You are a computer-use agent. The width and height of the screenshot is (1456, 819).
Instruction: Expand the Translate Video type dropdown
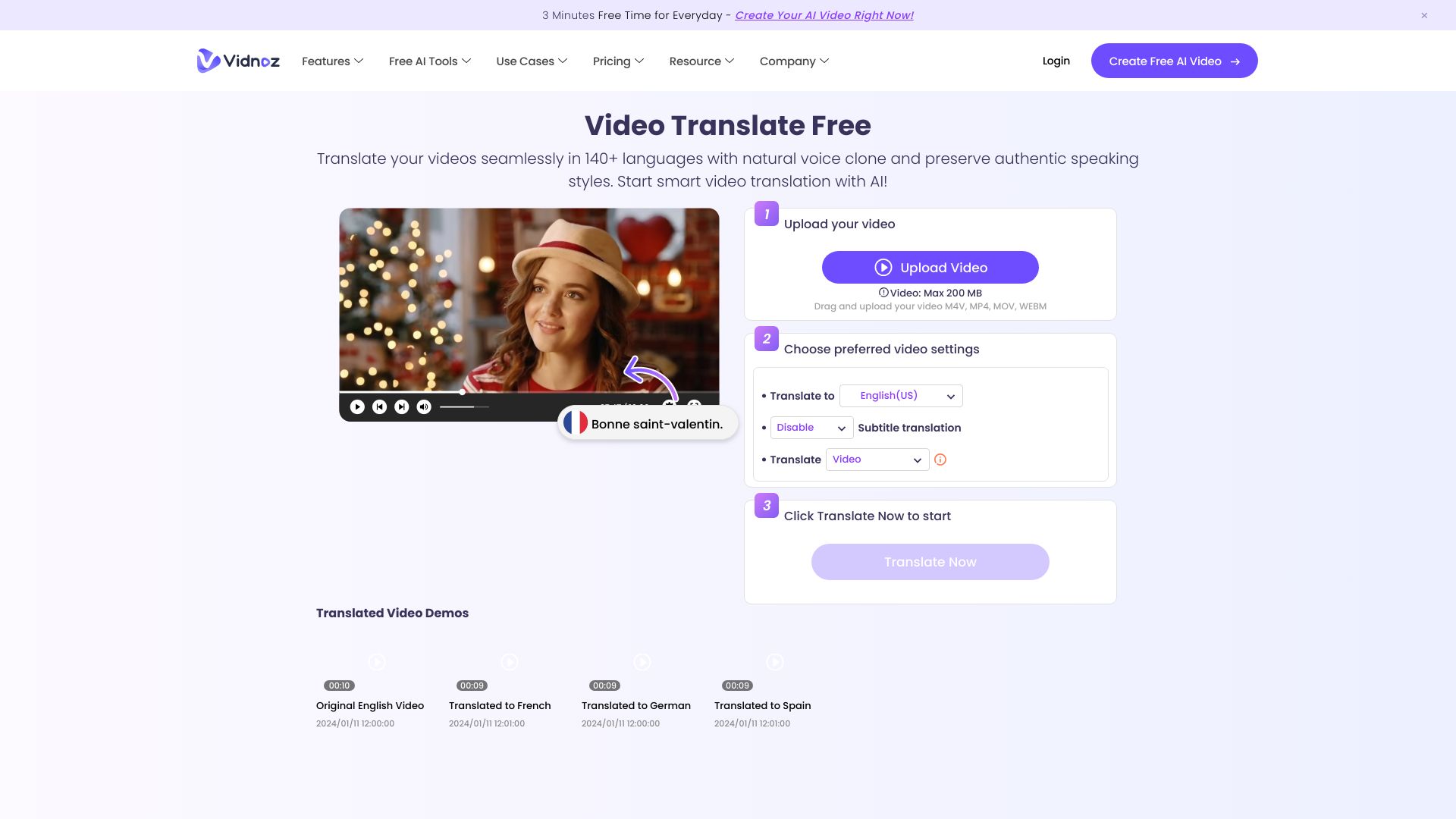pyautogui.click(x=877, y=459)
